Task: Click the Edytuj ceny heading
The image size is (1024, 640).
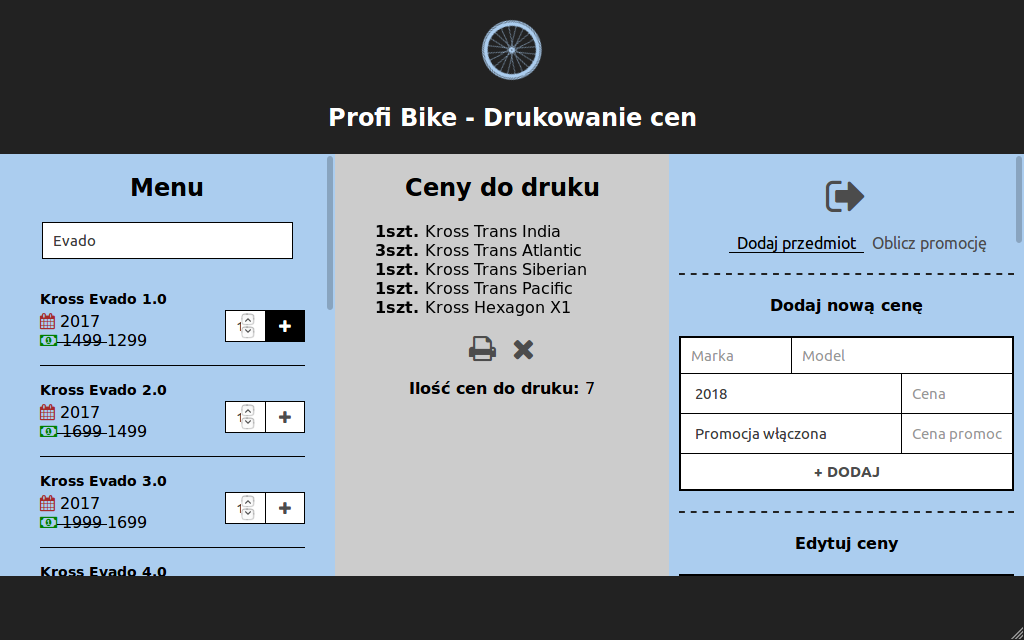Action: (846, 543)
